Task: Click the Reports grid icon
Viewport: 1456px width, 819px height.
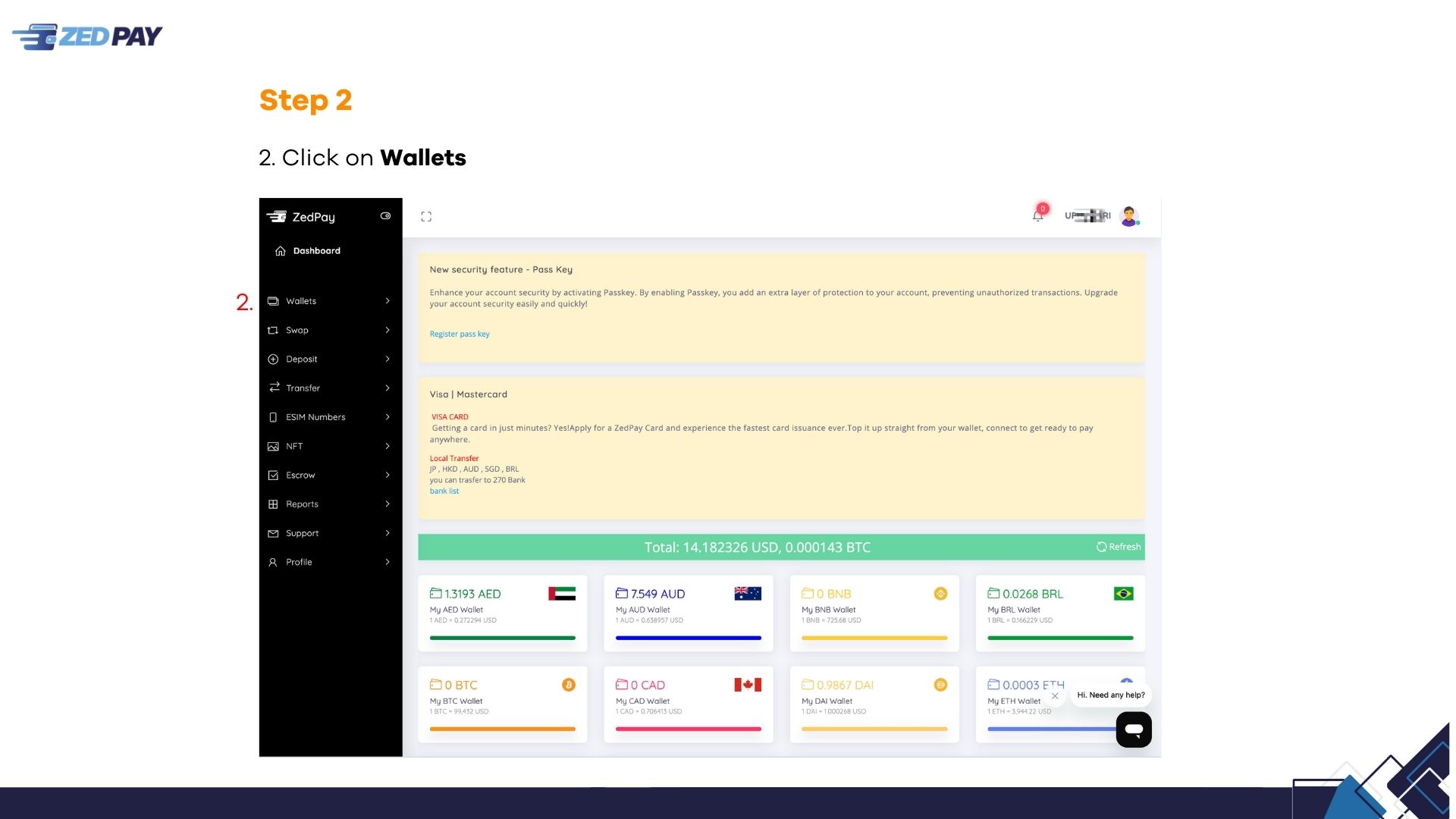Action: [273, 504]
